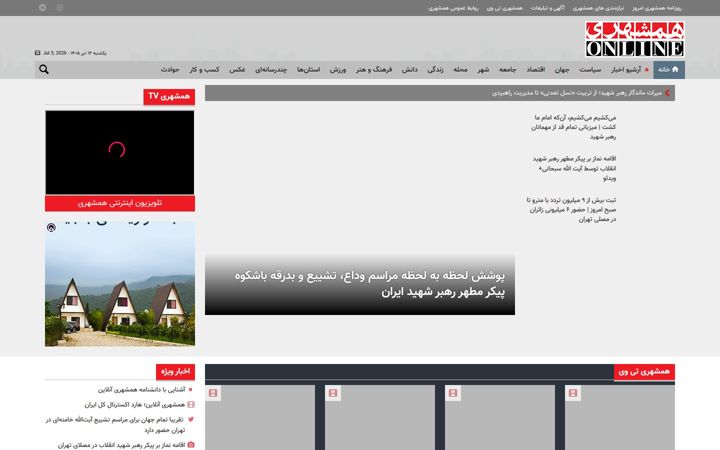Open اقامه نماز بر پیکر رهبر شهید در مصلای تهران
The image size is (720, 450).
[121, 445]
